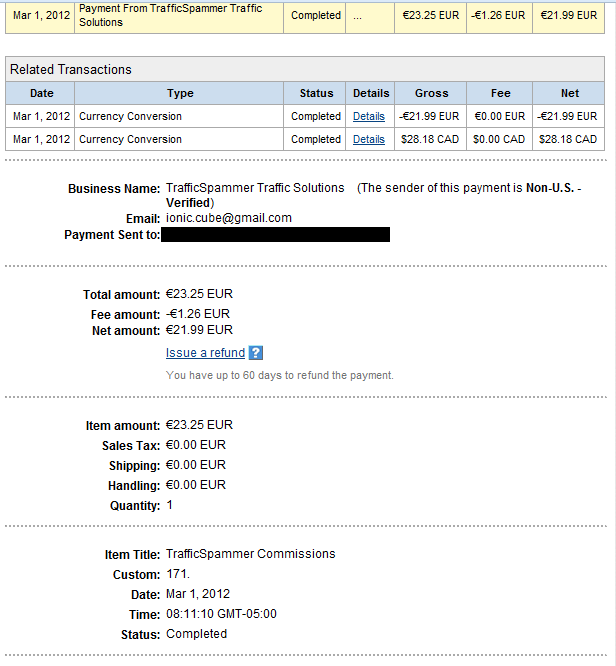Click the Fee column header
616x666 pixels.
pyautogui.click(x=500, y=93)
